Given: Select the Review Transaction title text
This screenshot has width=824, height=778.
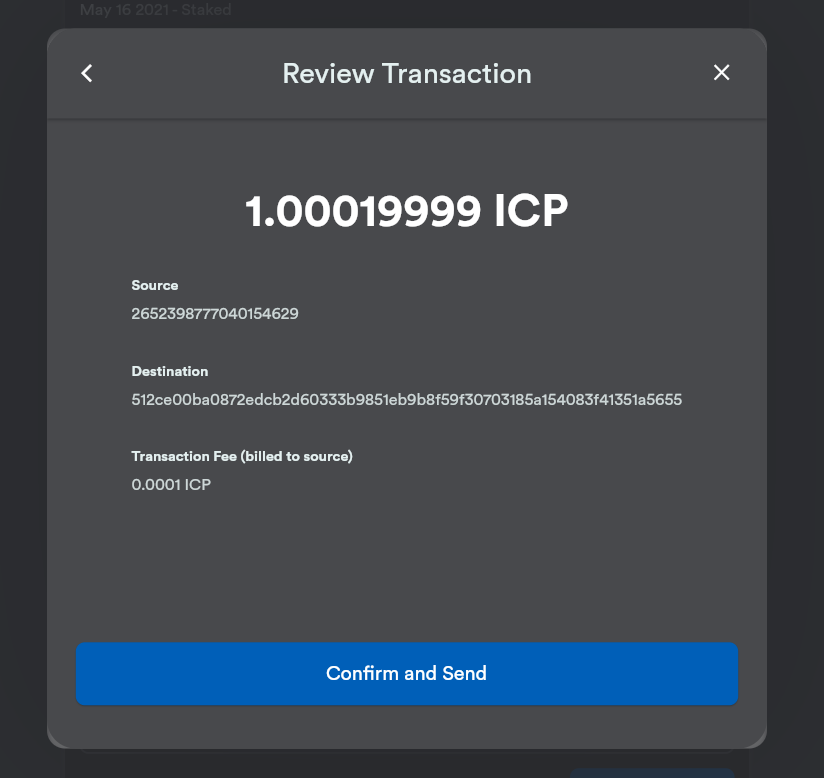Looking at the screenshot, I should (x=407, y=74).
